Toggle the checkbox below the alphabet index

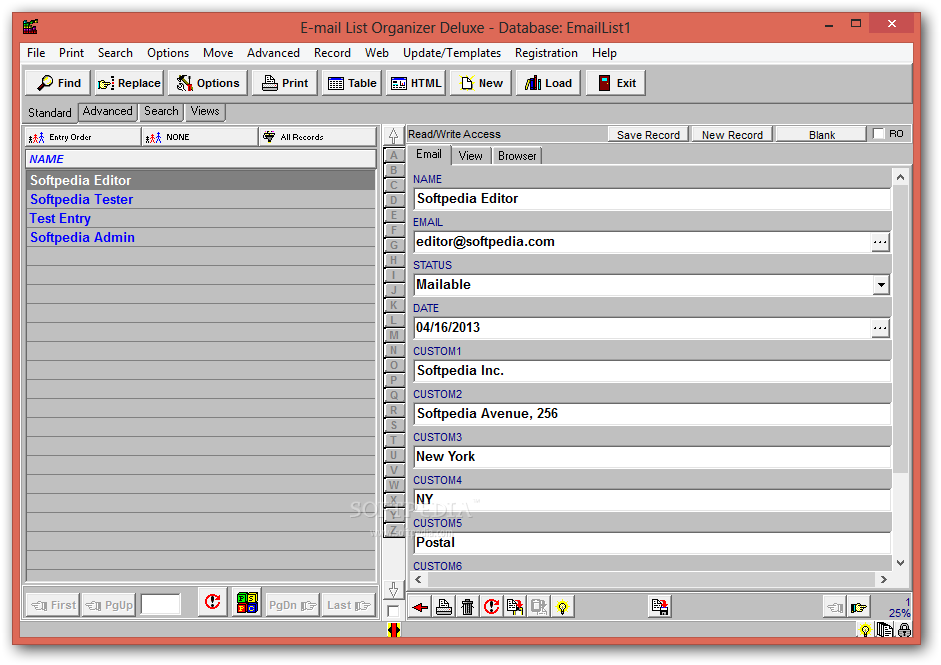pos(393,612)
